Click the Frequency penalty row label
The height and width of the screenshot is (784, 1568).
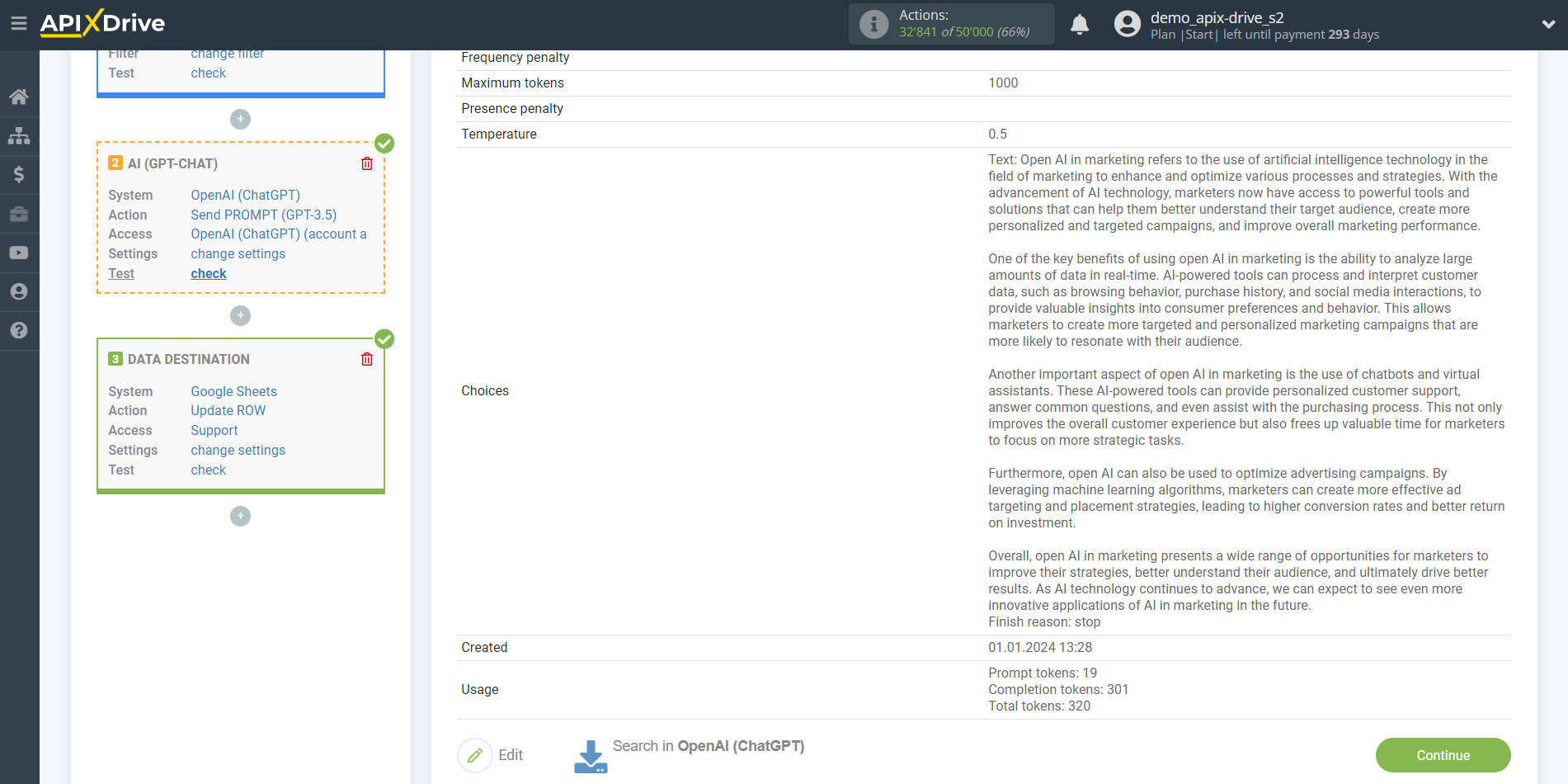click(516, 57)
